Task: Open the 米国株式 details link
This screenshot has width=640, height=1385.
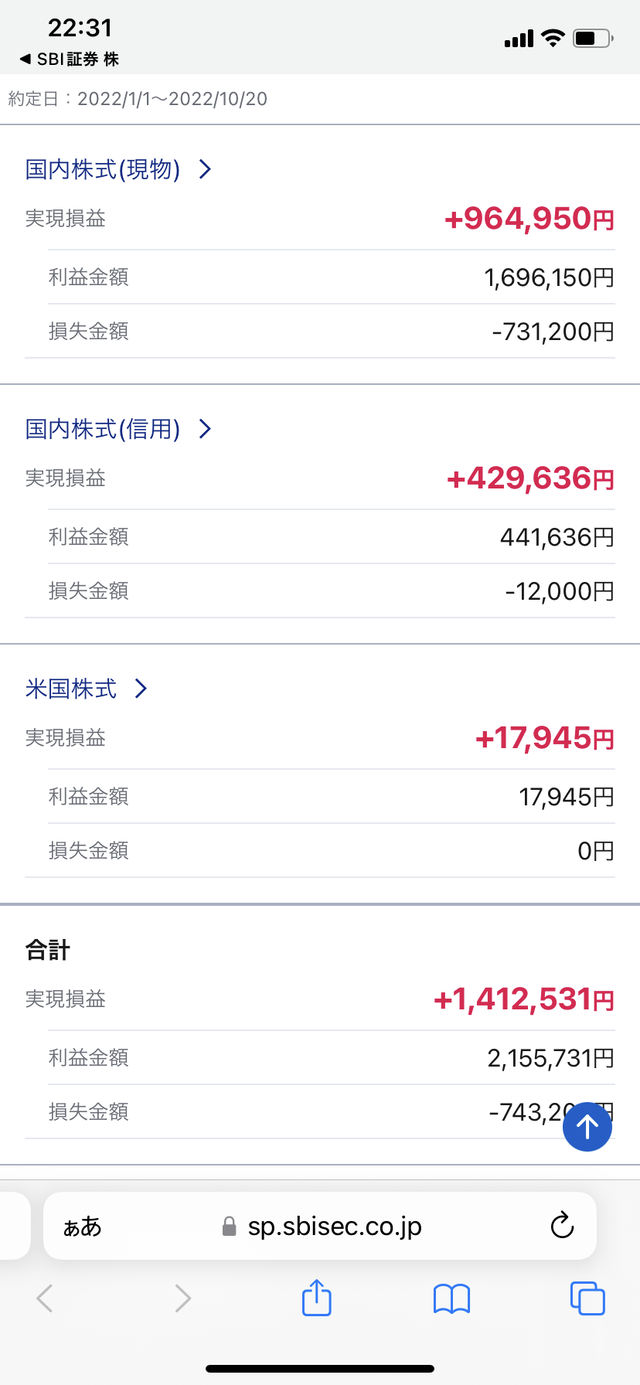Action: (x=71, y=688)
